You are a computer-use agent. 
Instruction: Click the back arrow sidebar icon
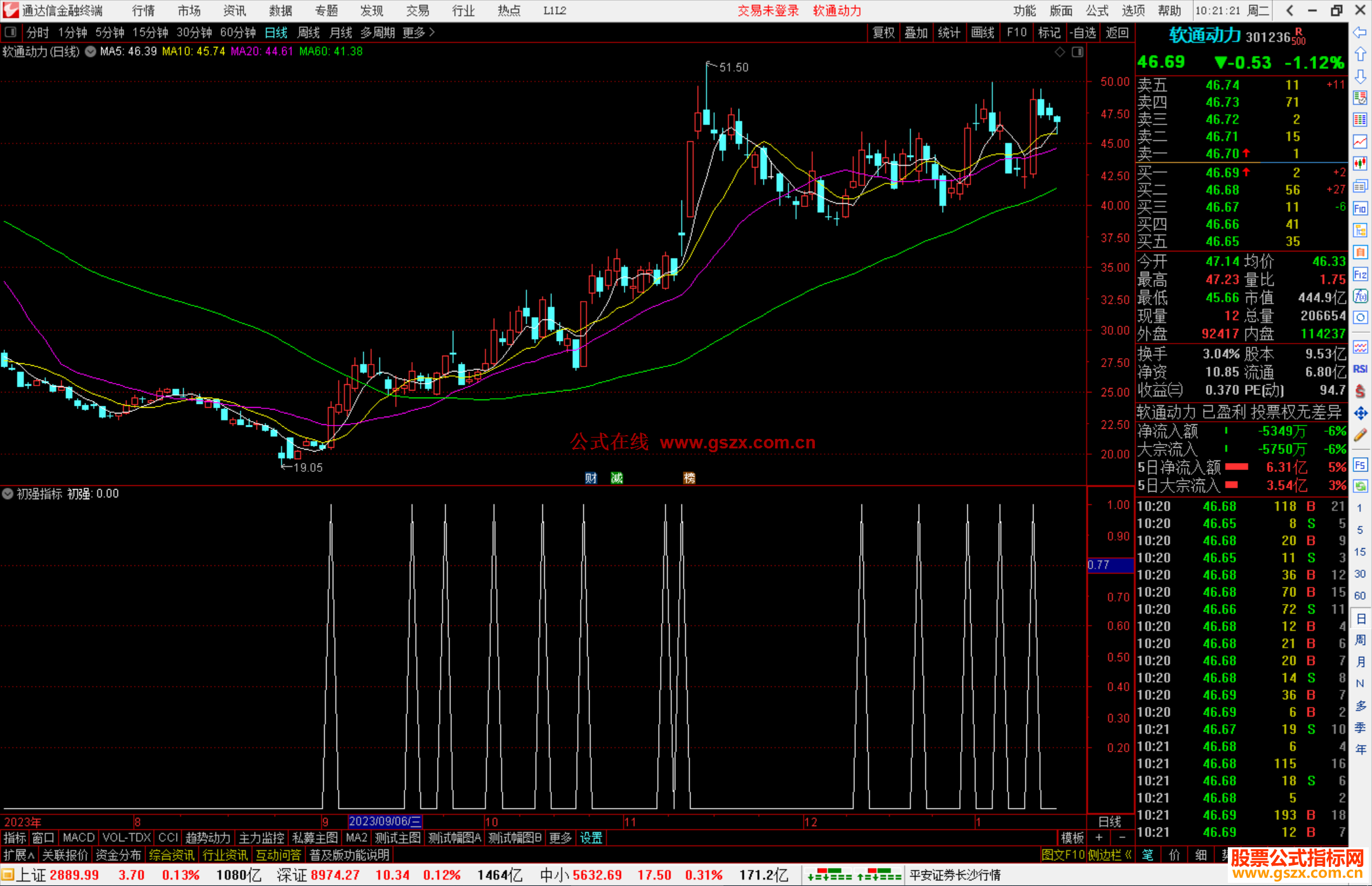(x=1360, y=32)
